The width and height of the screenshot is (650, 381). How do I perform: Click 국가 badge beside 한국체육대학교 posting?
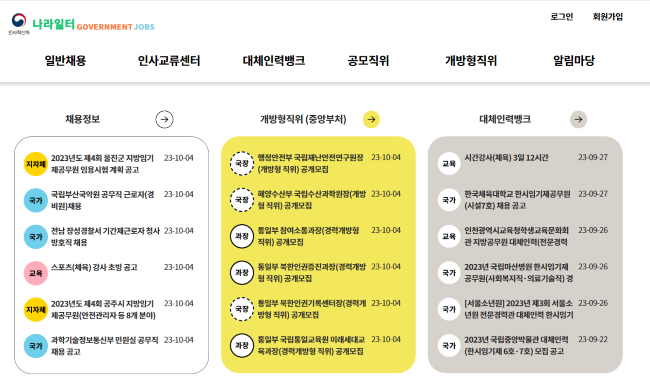tap(449, 200)
